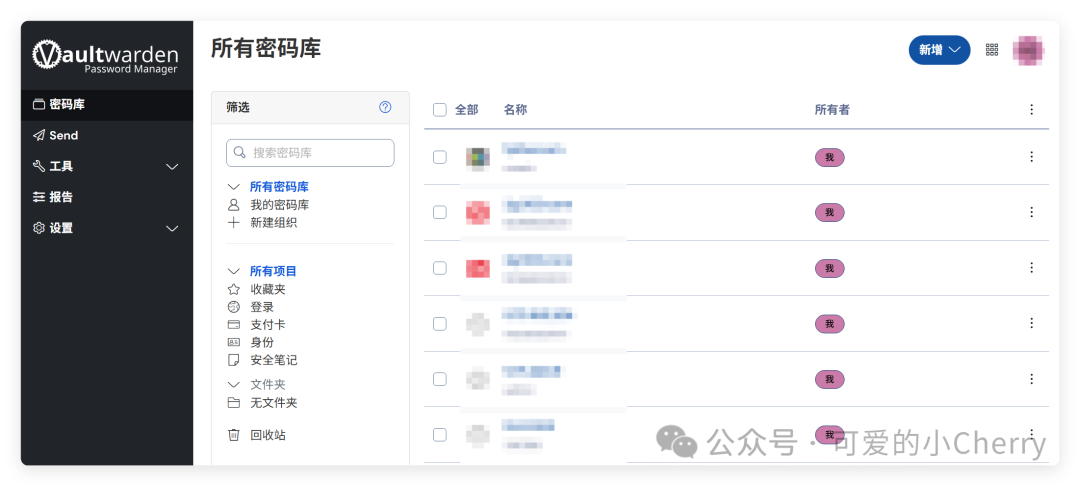Click the folder icon for 无文件夹
This screenshot has width=1080, height=486.
[x=233, y=403]
